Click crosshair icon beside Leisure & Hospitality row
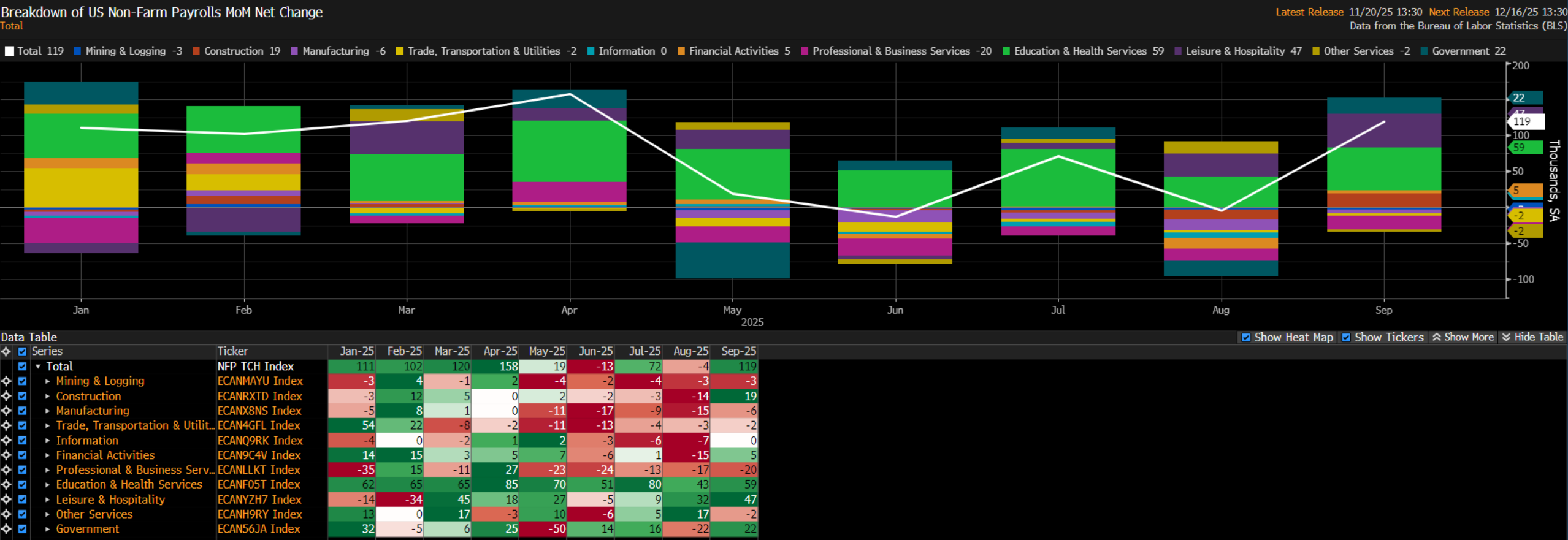1568x540 pixels. point(6,500)
